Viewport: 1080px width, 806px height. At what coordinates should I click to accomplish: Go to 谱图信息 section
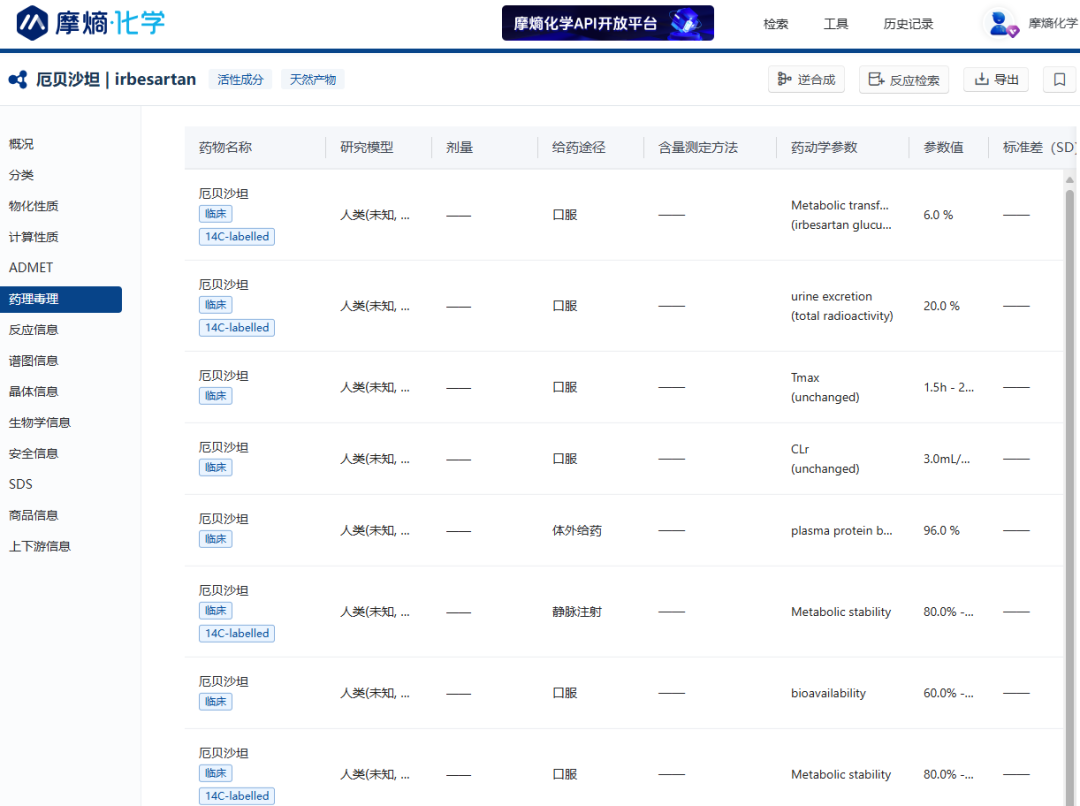[33, 361]
